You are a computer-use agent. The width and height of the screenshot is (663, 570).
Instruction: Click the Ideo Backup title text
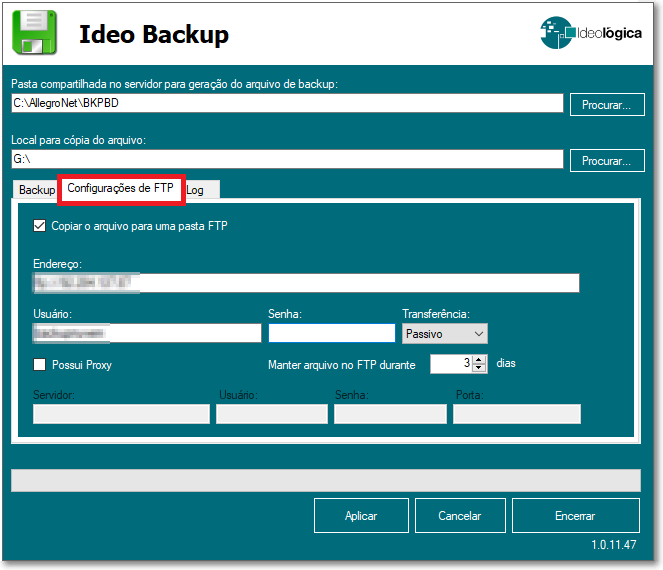click(154, 34)
